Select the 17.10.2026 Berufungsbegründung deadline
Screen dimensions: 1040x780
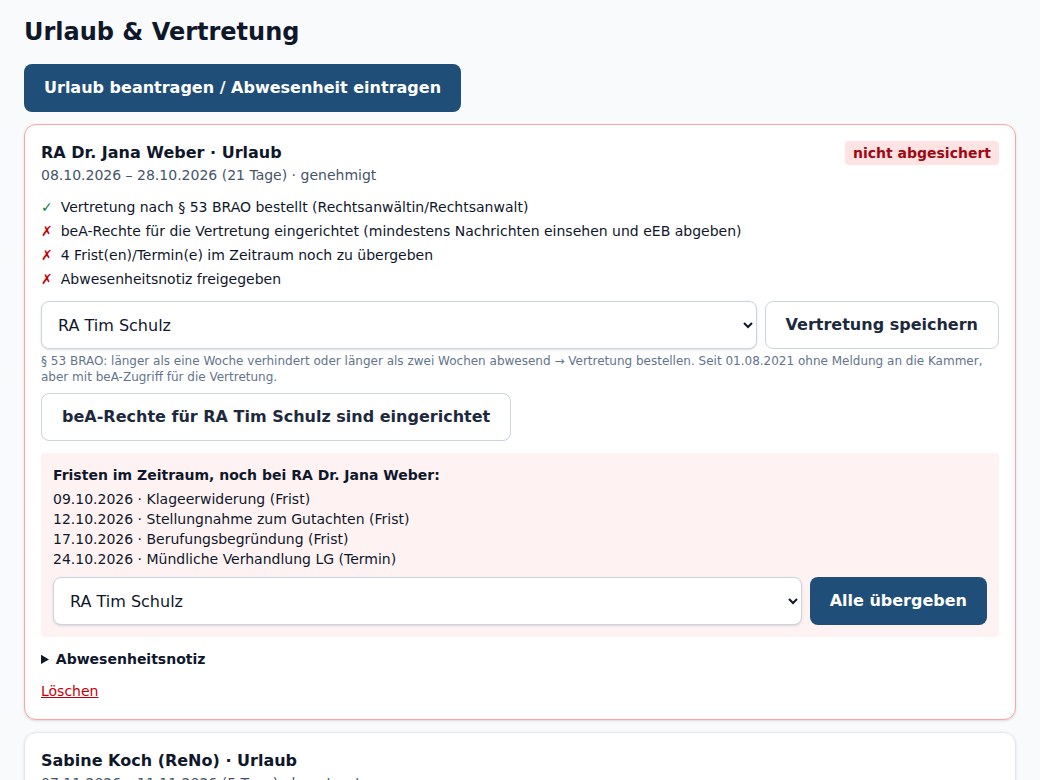pos(200,539)
